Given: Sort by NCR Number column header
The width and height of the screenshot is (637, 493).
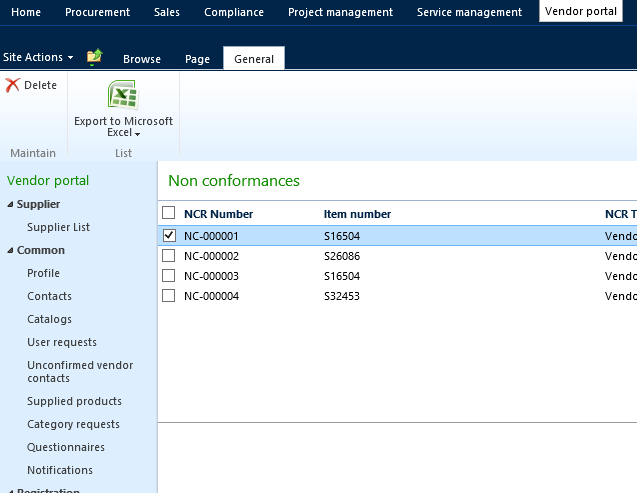Looking at the screenshot, I should [x=218, y=214].
